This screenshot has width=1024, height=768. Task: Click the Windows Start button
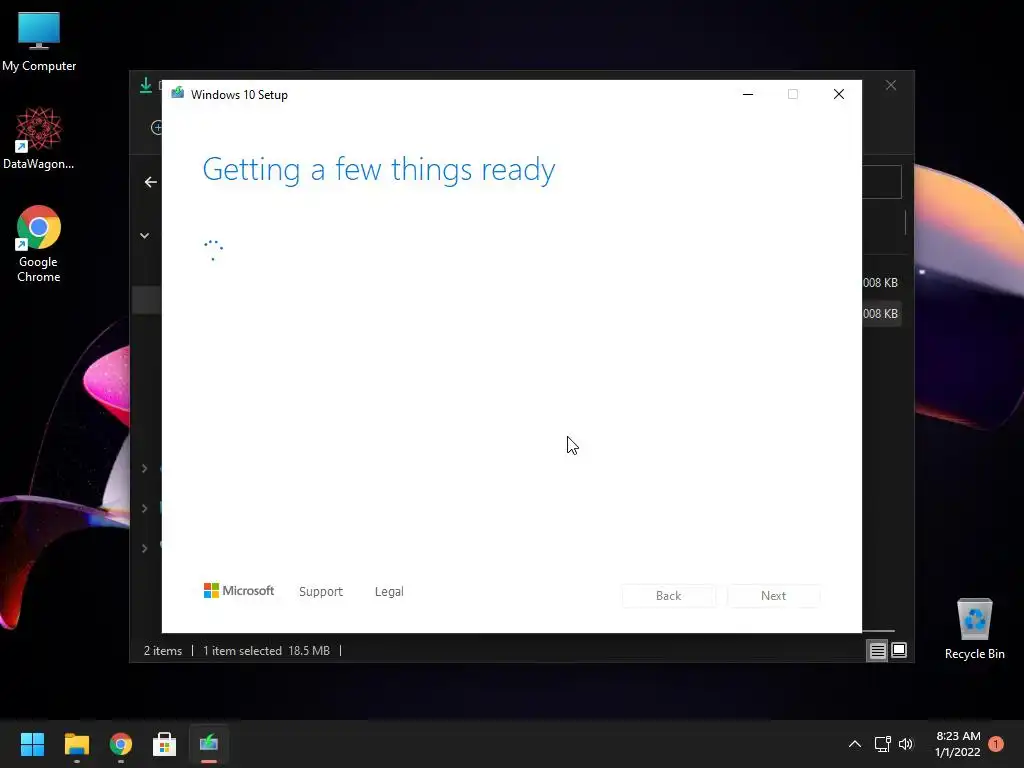32,744
